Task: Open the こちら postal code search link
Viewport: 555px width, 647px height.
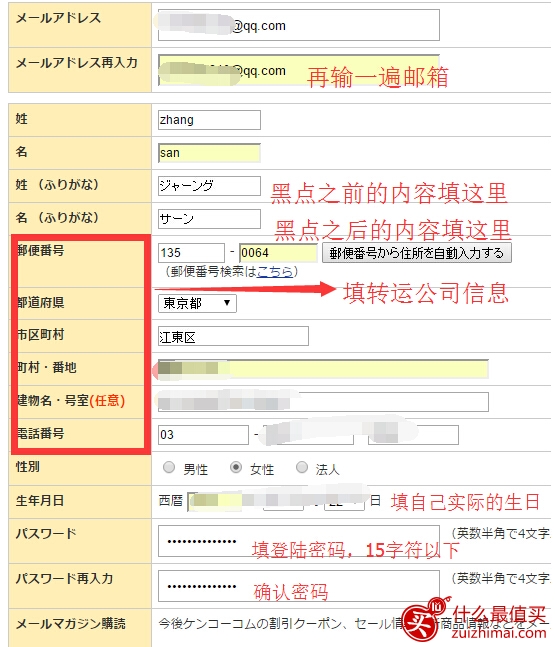Action: 274,272
